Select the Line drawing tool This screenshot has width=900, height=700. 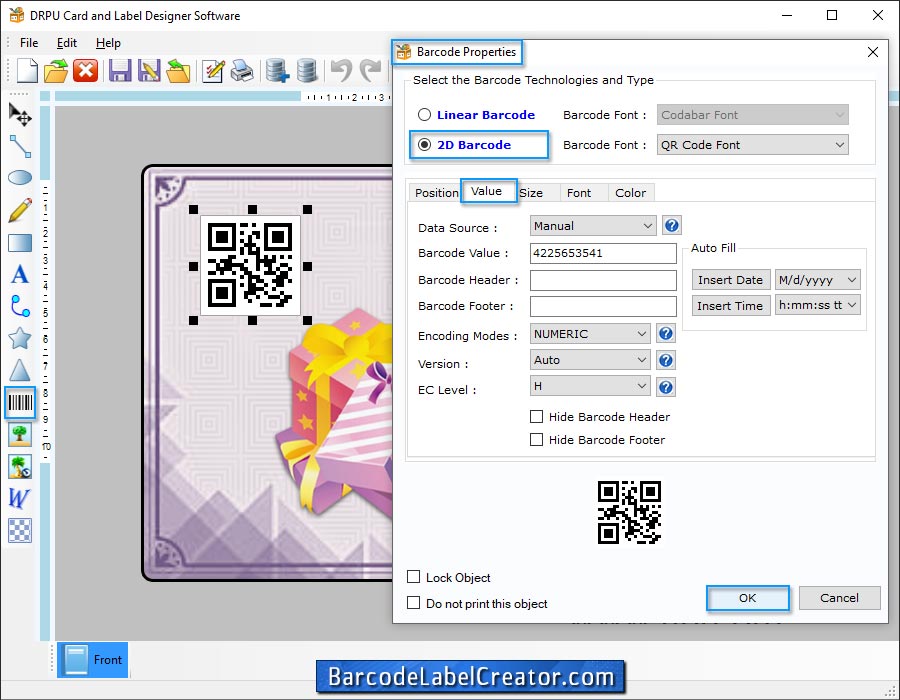click(x=20, y=146)
